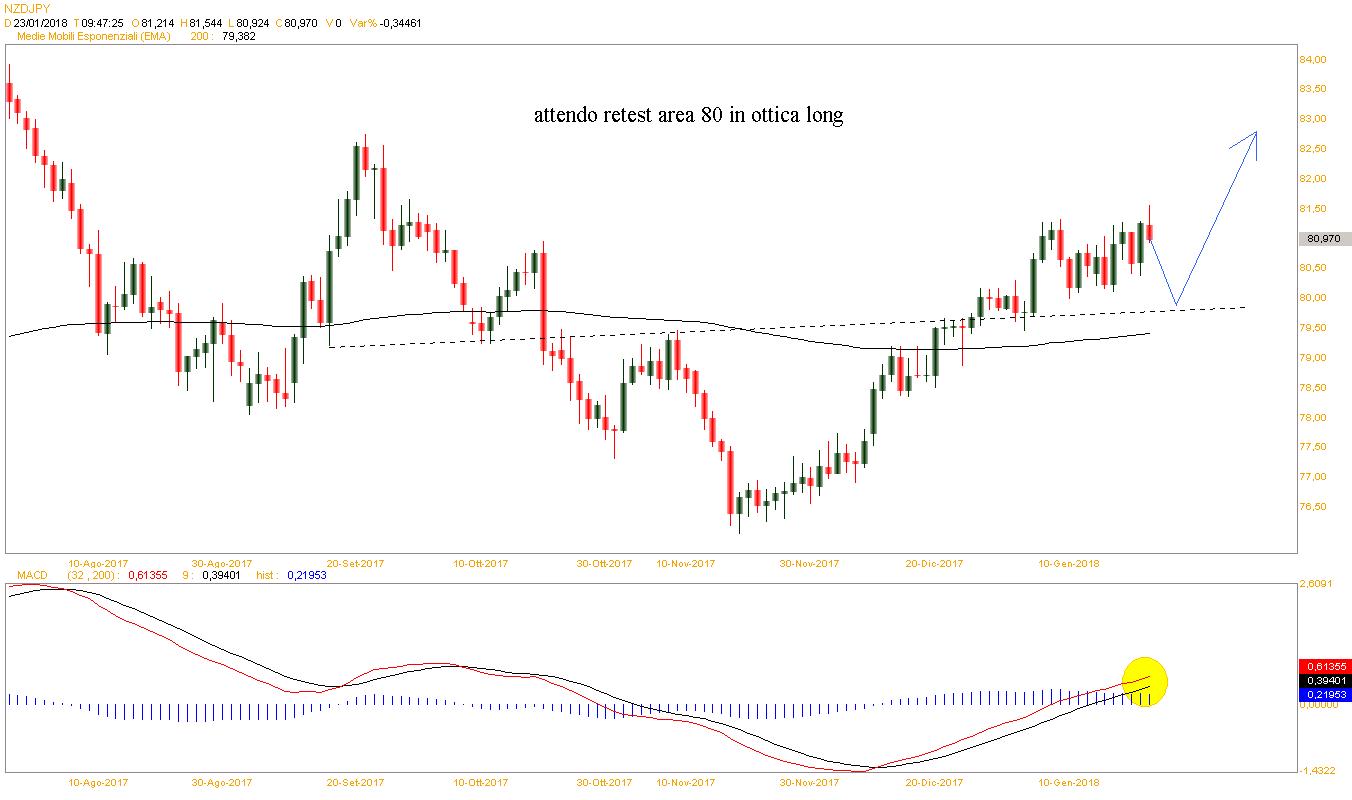Screen dimensions: 1352x800
Task: Click the time 09:47:25 in header
Action: pos(103,22)
